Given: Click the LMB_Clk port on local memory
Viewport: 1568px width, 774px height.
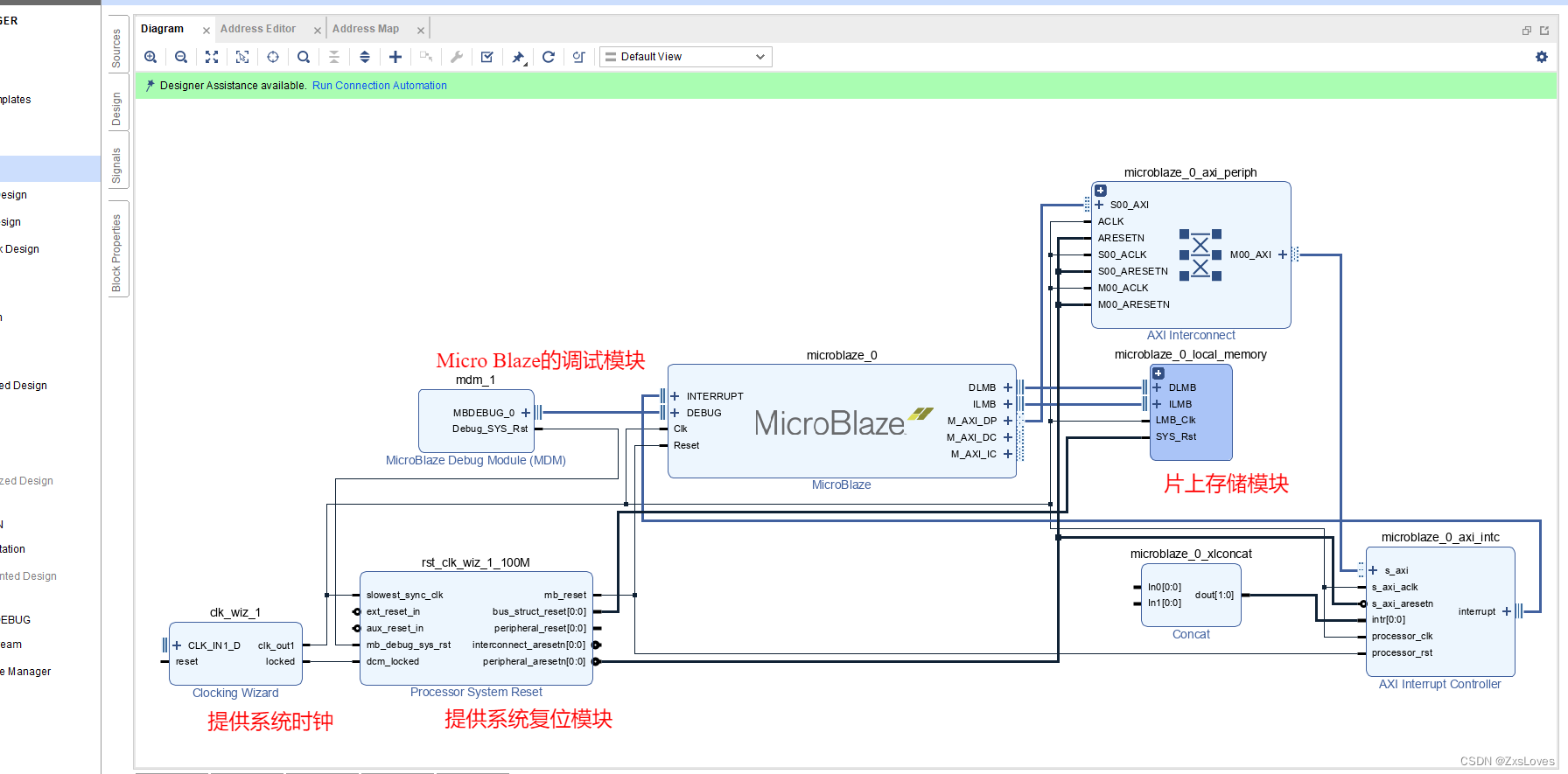Looking at the screenshot, I should point(1175,420).
